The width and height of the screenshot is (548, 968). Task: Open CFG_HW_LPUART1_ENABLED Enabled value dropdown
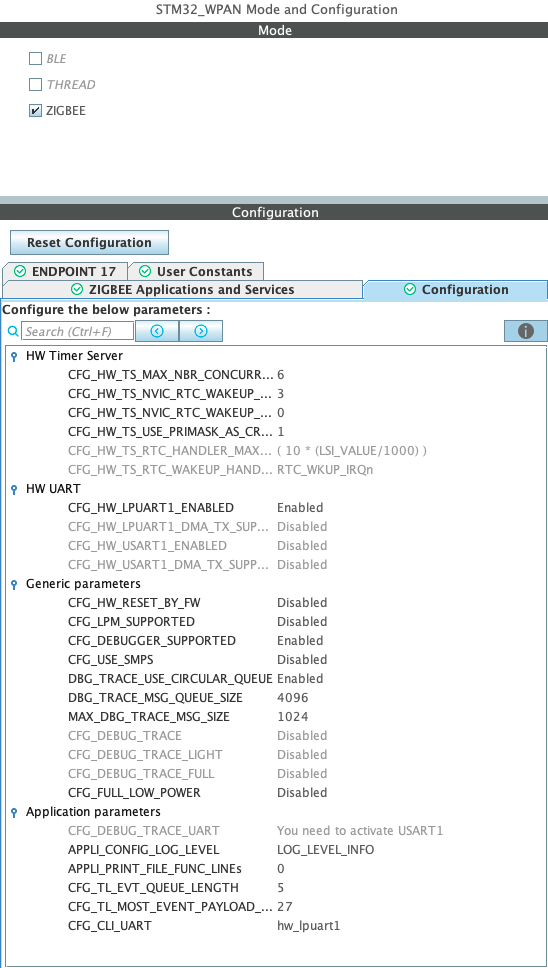(300, 508)
